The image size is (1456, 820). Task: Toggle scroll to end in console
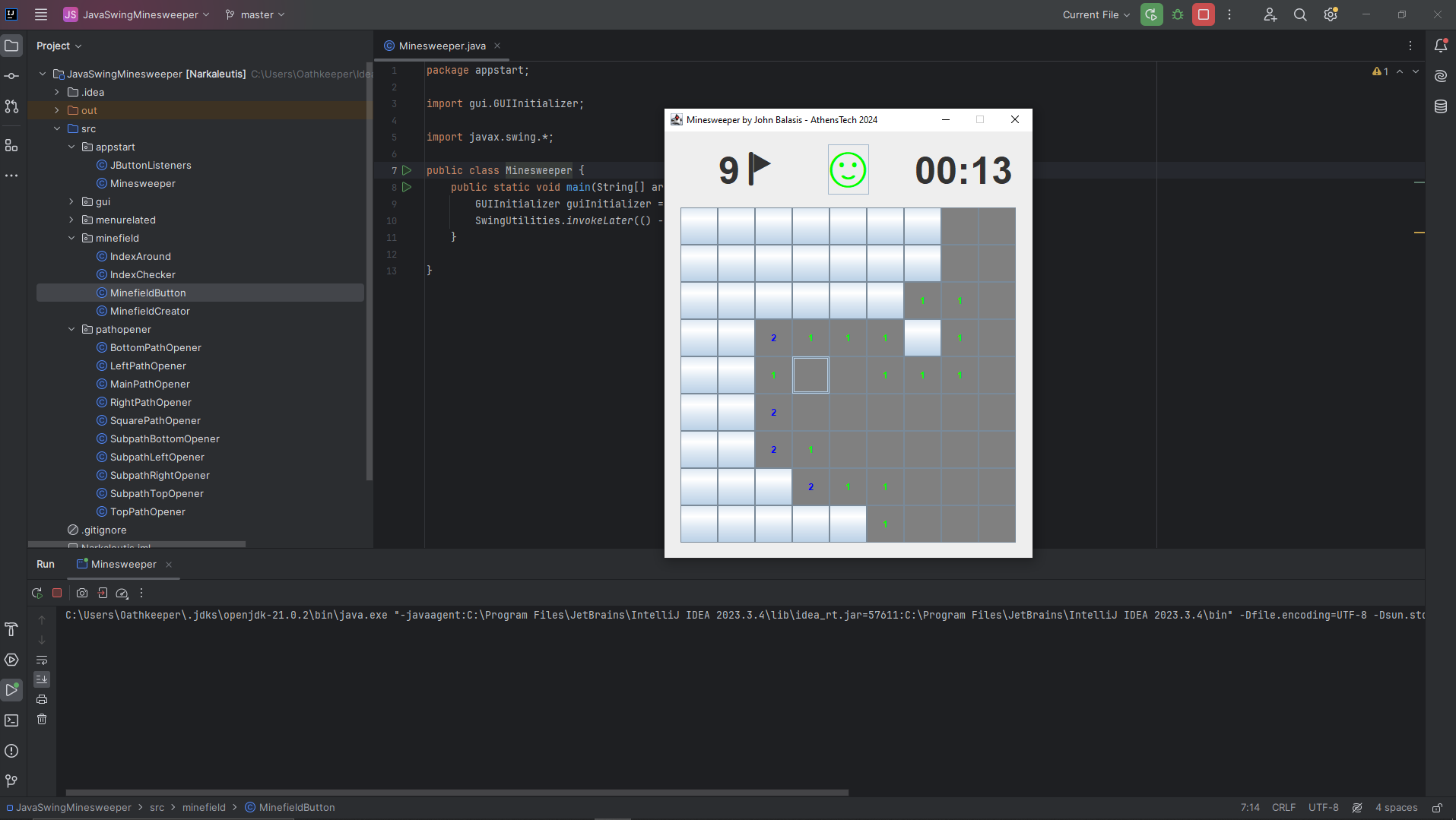tap(42, 679)
